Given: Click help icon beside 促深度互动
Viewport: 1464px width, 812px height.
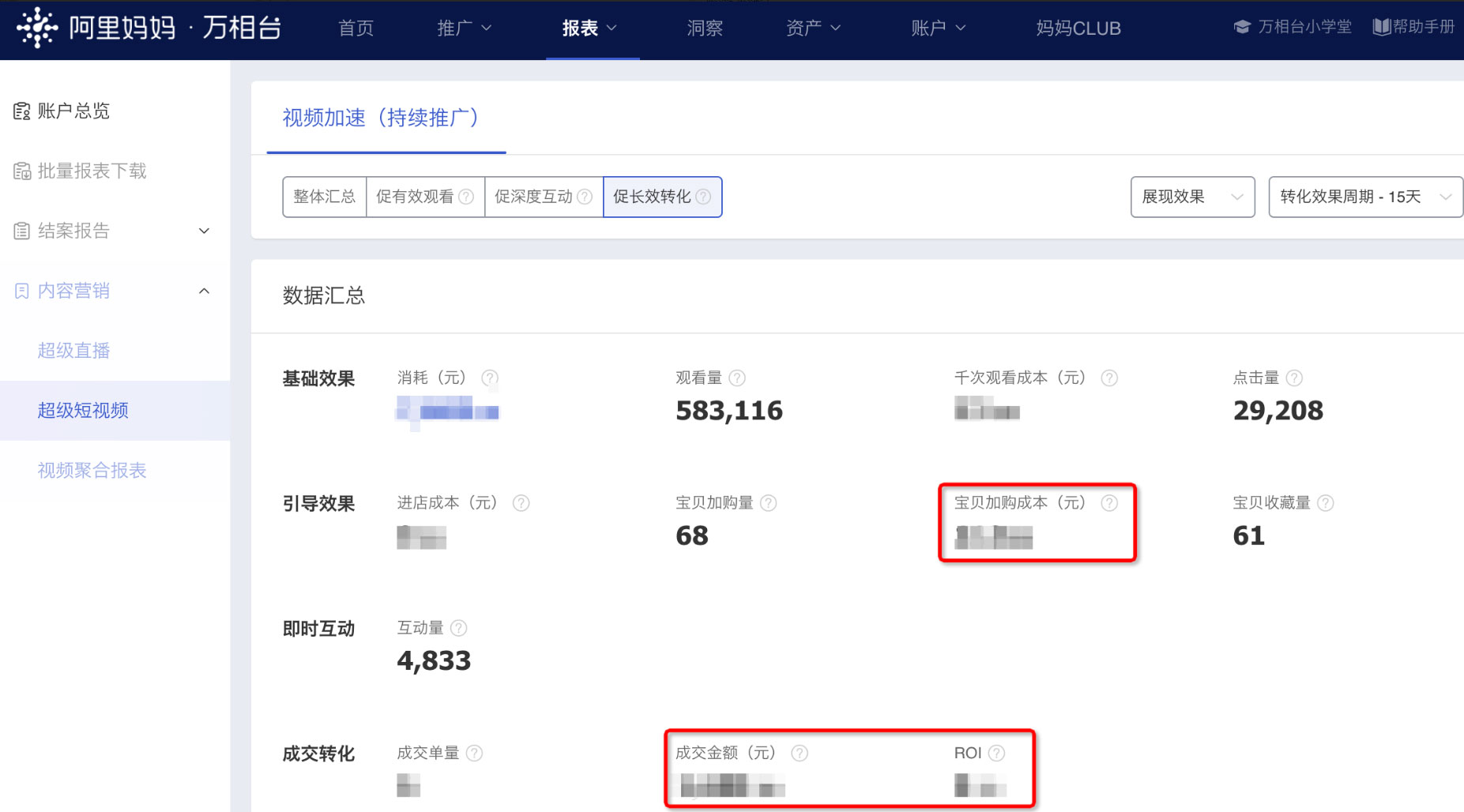Looking at the screenshot, I should pyautogui.click(x=585, y=197).
